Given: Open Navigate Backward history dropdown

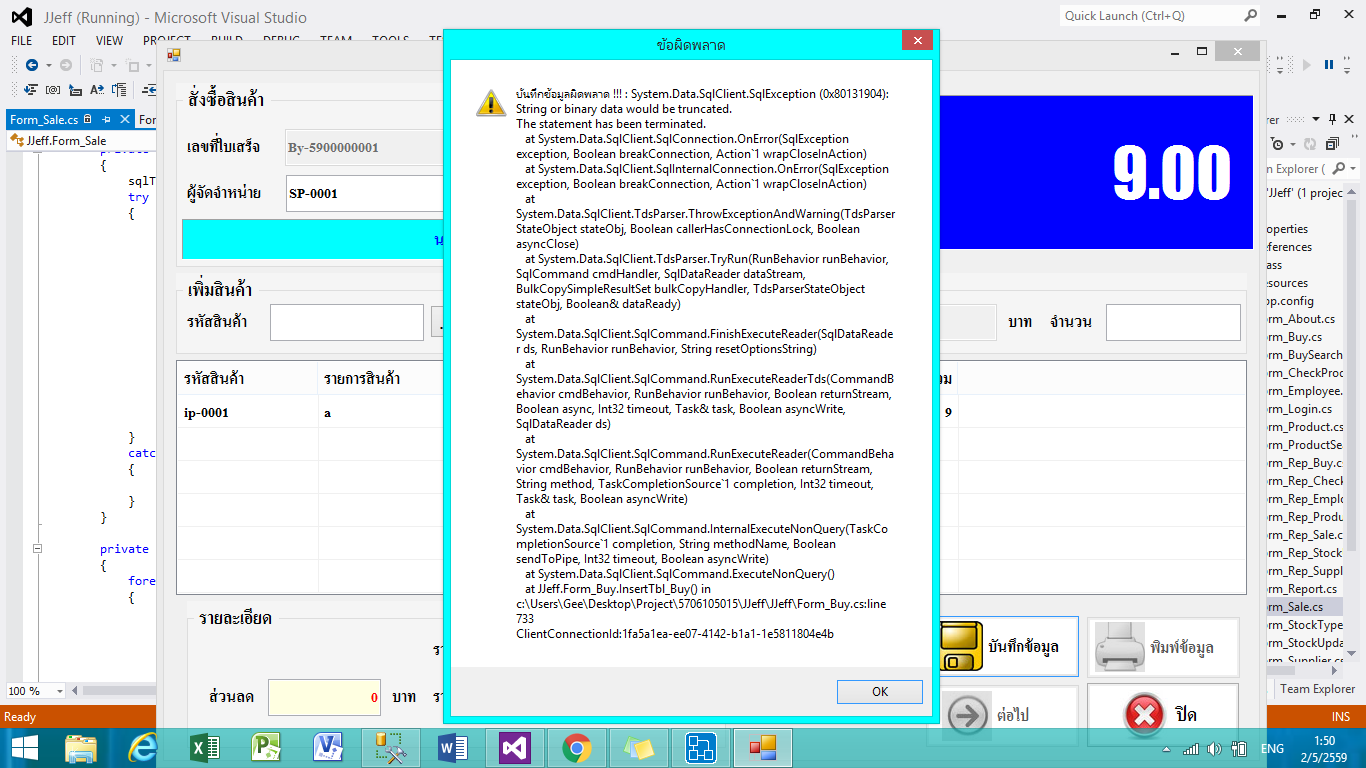Looking at the screenshot, I should [47, 65].
